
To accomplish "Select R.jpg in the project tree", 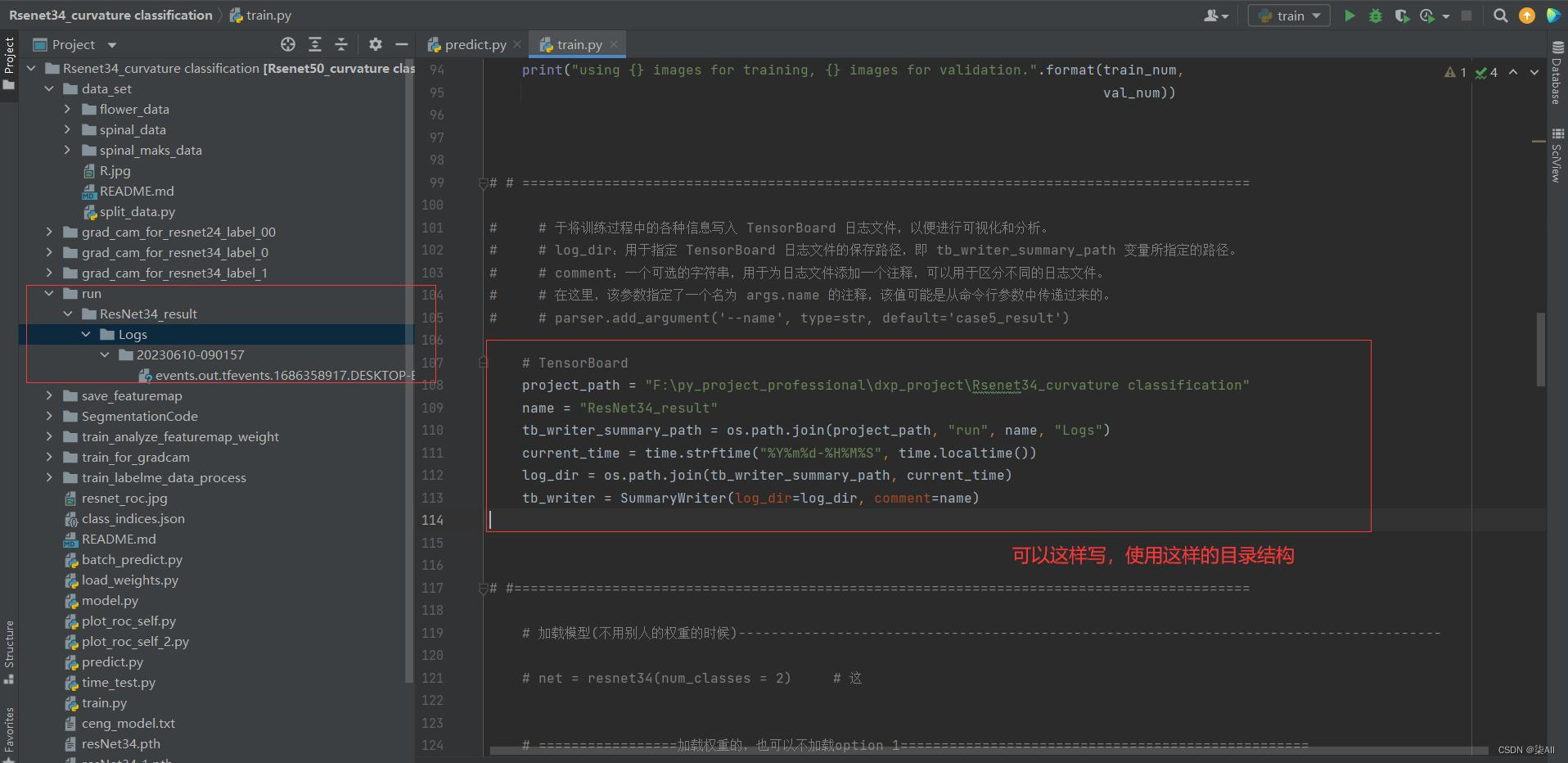I will point(106,170).
